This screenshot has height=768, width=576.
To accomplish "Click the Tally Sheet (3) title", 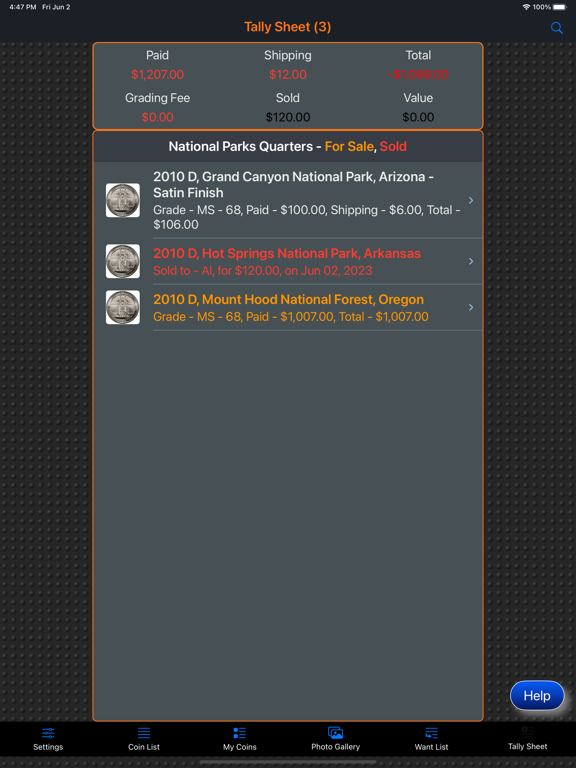I will [288, 27].
